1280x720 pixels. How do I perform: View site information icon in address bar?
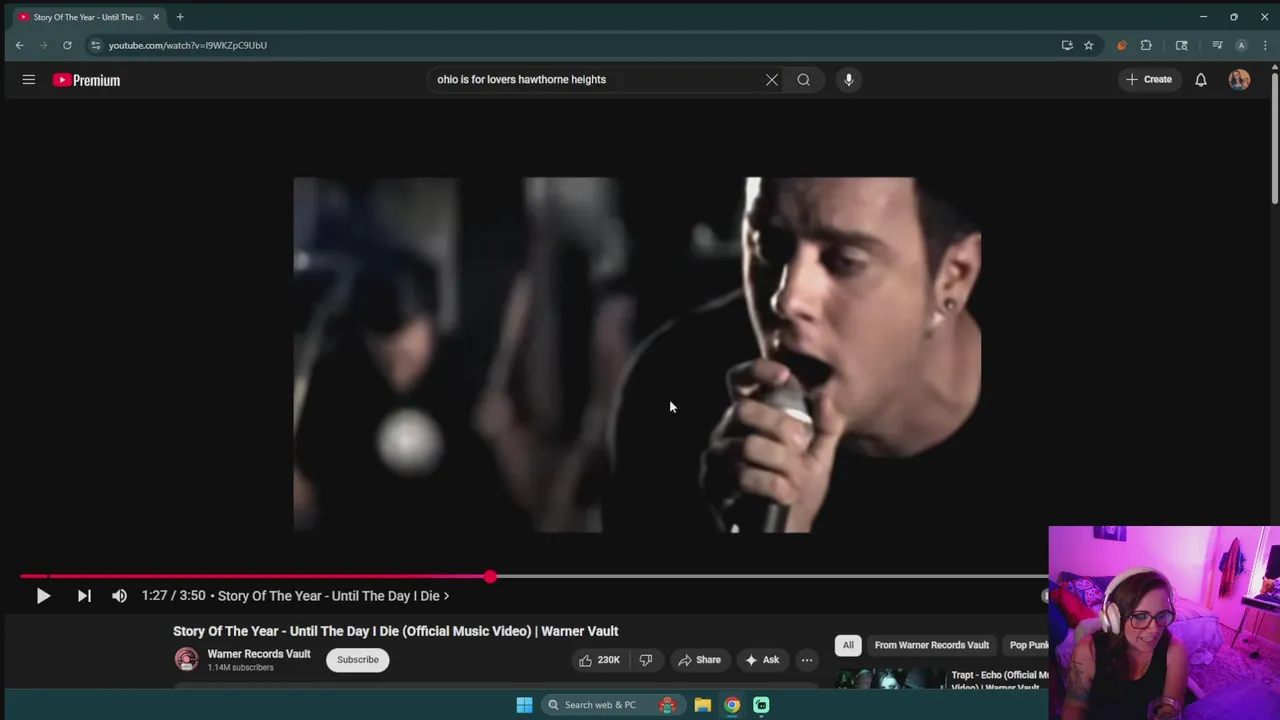[95, 45]
